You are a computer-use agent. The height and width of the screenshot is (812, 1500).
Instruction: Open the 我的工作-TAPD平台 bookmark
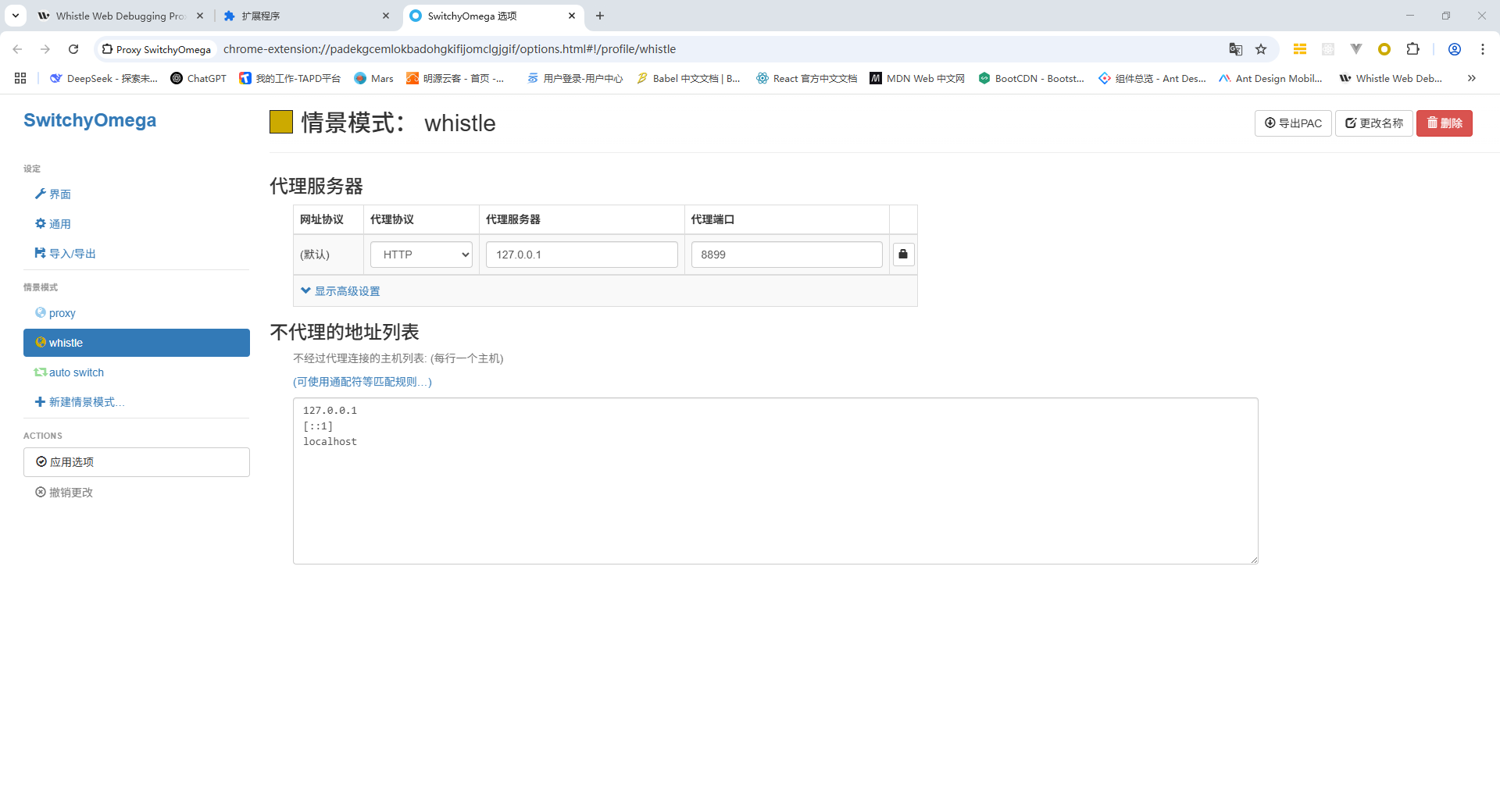click(290, 78)
